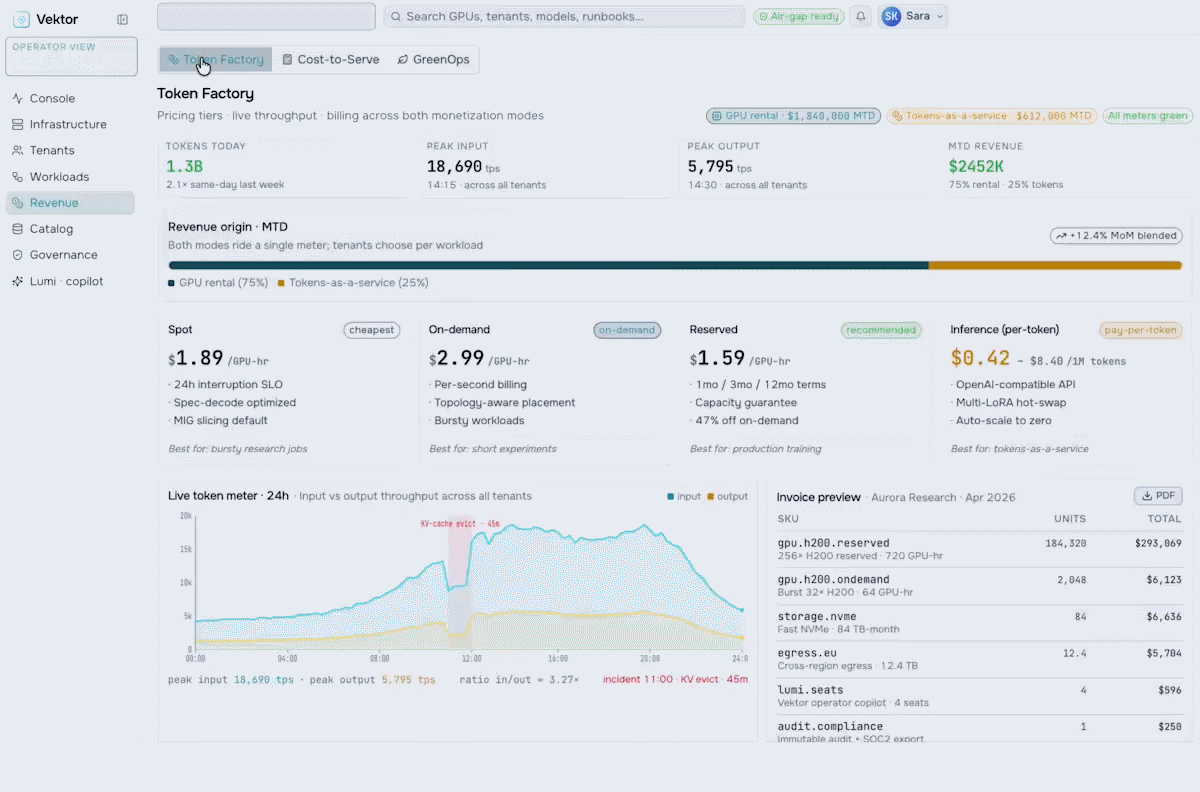Click the +12.4% MoM blended badge
Screen dimensions: 1200x792
pyautogui.click(x=1116, y=236)
